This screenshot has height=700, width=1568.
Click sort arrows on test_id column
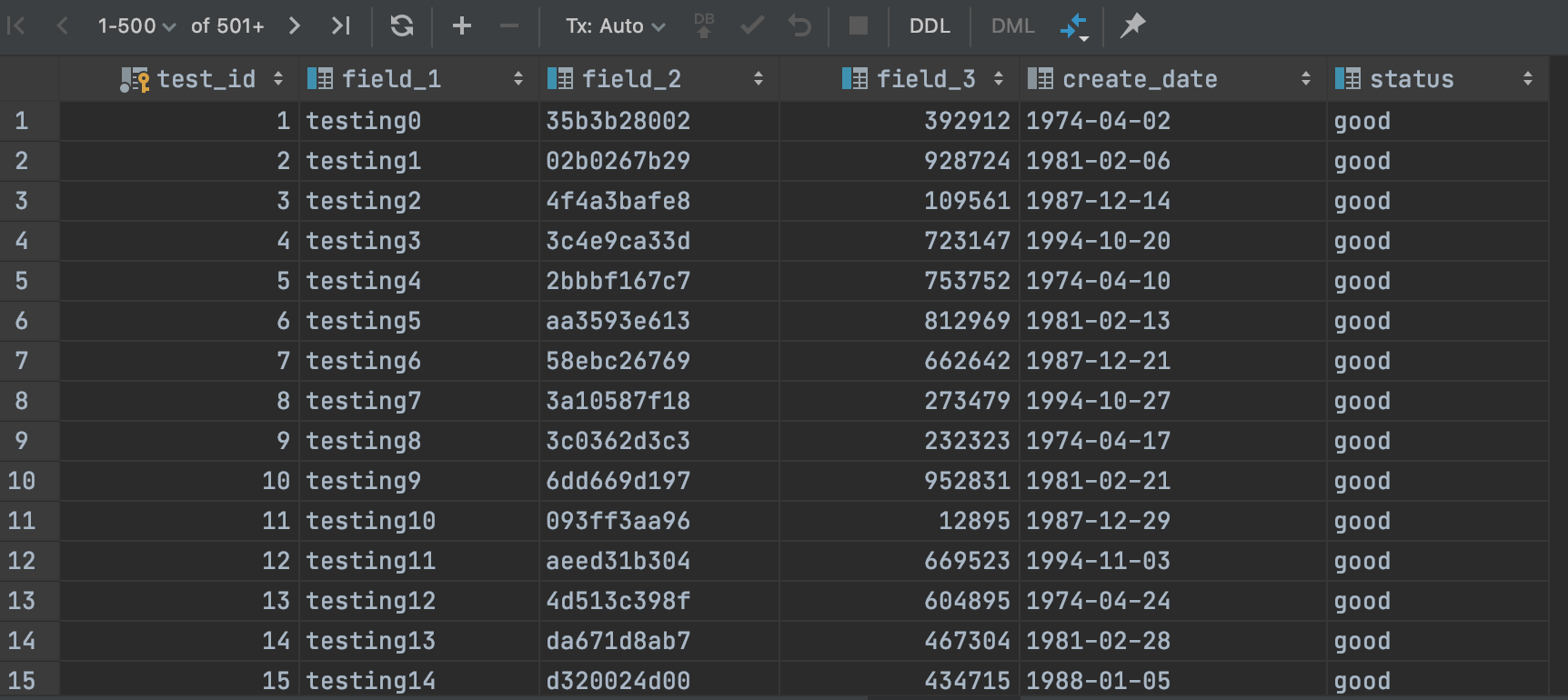coord(278,79)
